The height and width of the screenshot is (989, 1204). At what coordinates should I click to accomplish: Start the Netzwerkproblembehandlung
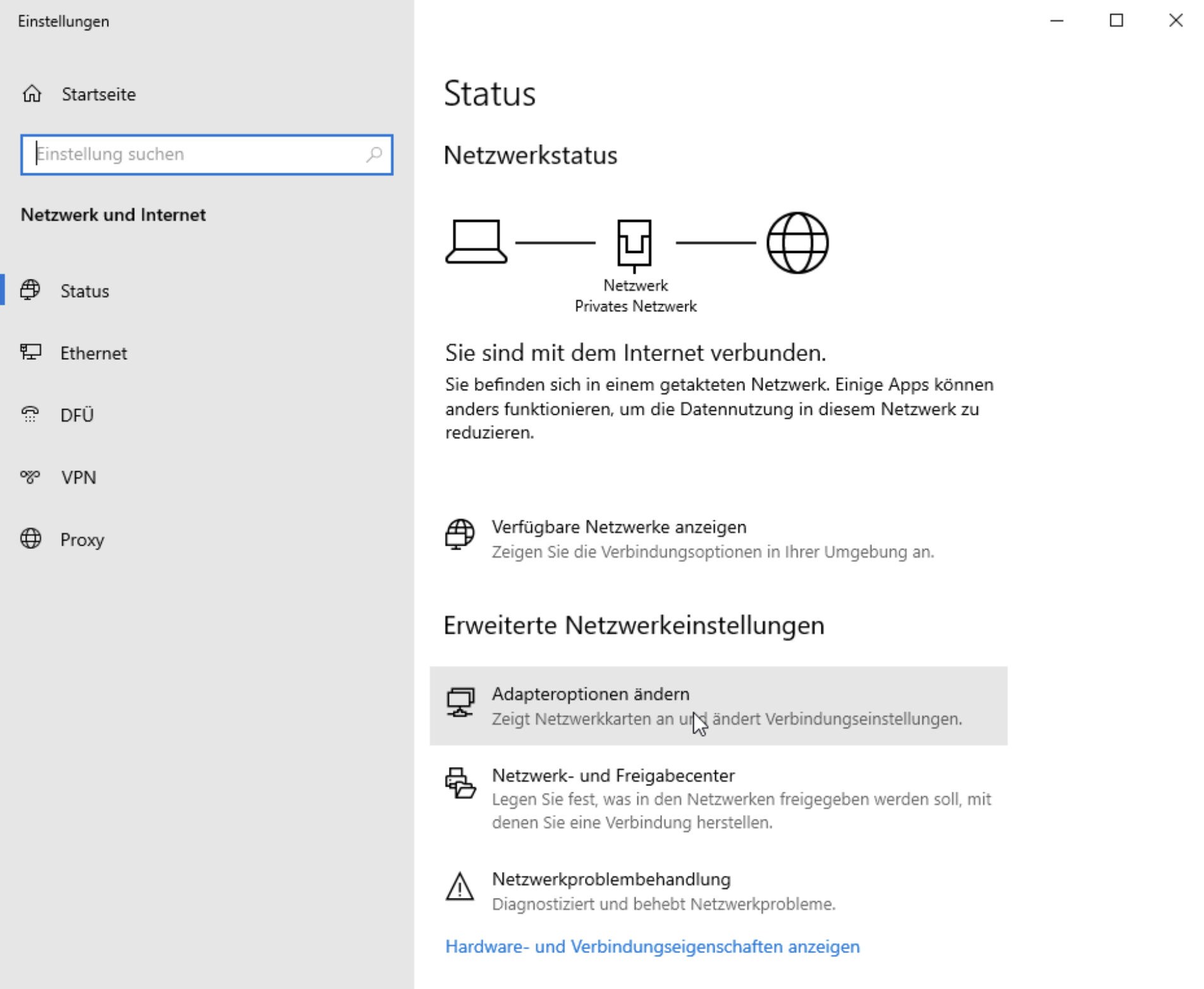(718, 891)
